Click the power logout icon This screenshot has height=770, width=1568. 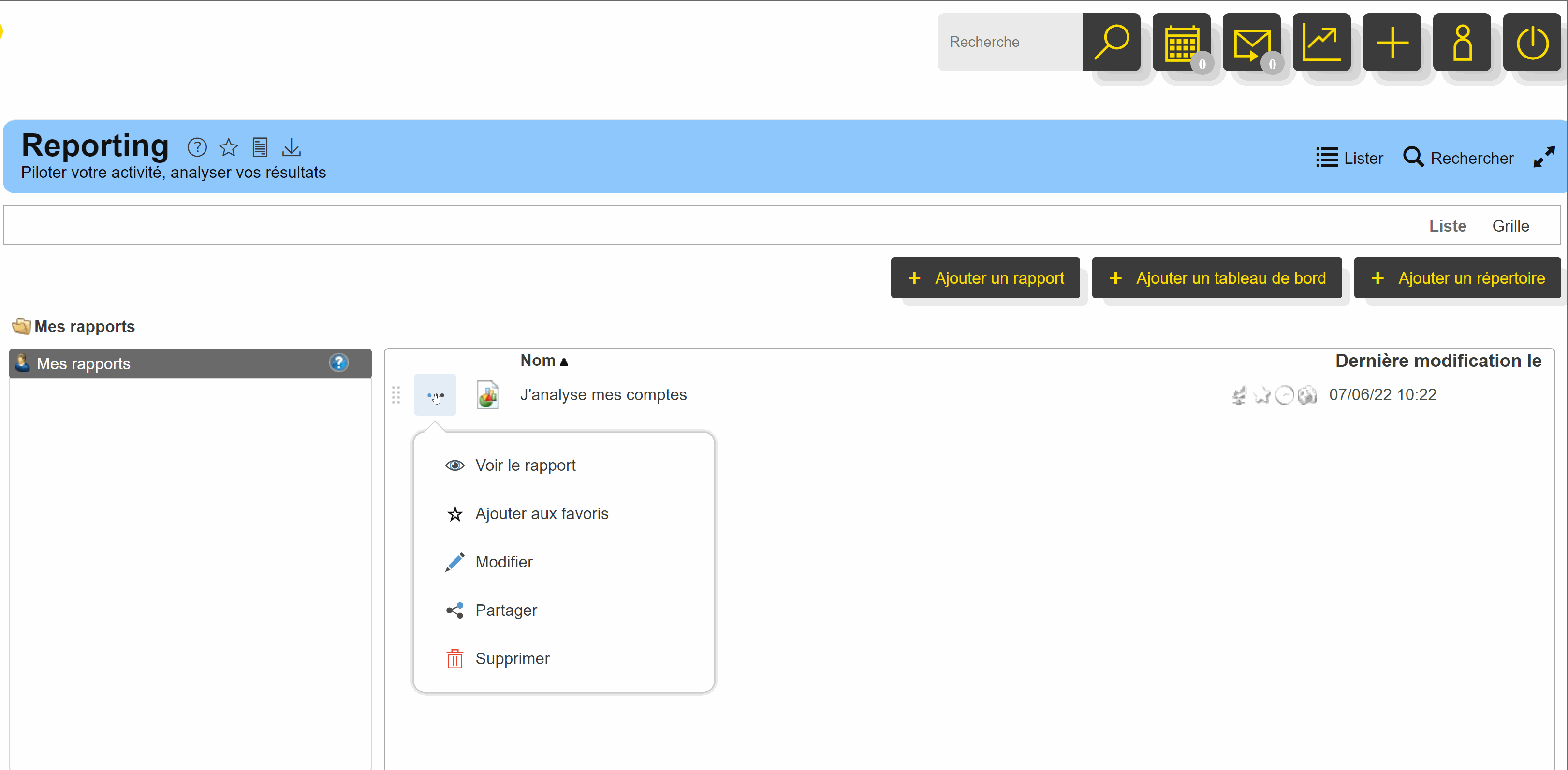tap(1531, 42)
